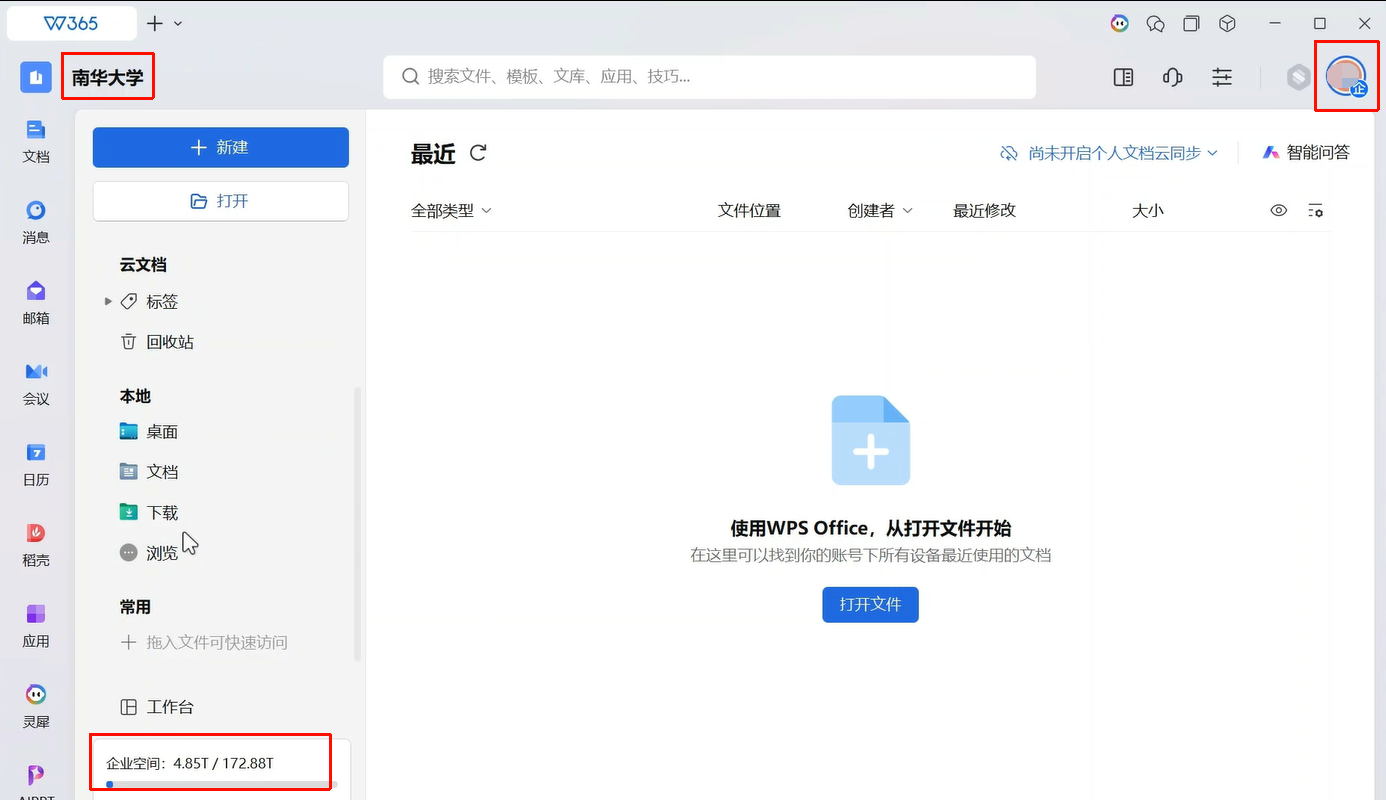Viewport: 1386px width, 800px height.
Task: Click the cube icon in the title bar
Action: tap(1227, 23)
